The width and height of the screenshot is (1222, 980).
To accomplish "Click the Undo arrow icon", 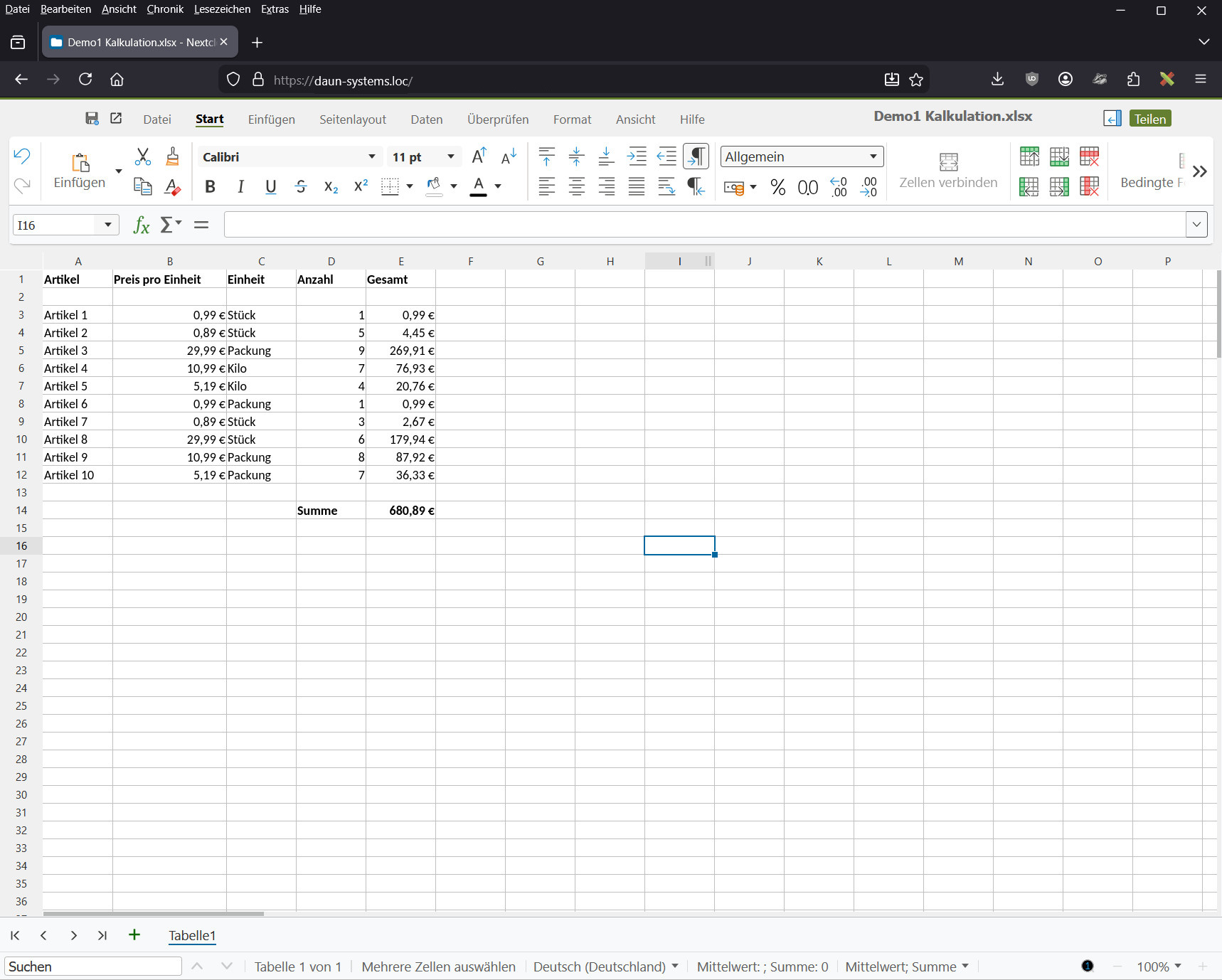I will (x=22, y=156).
